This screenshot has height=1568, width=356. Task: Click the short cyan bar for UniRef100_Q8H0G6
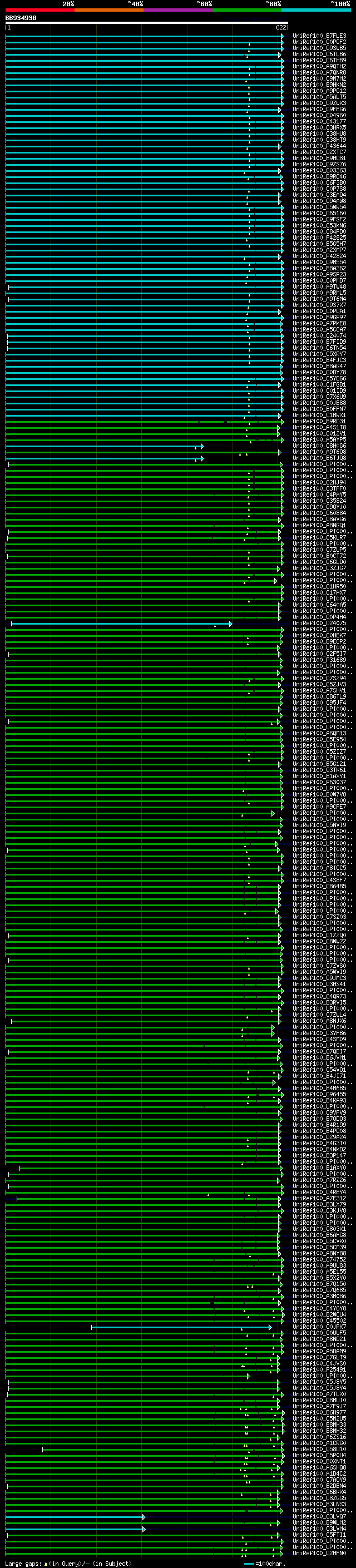point(104,446)
